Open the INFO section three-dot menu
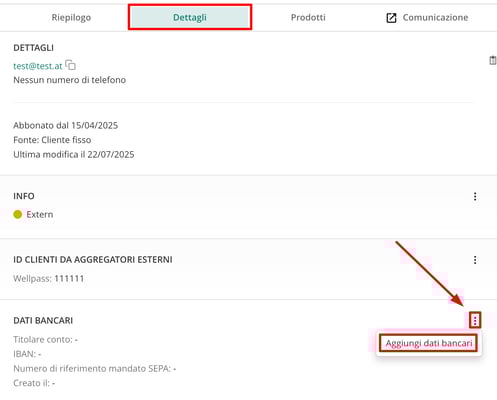This screenshot has width=497, height=400. coord(475,196)
